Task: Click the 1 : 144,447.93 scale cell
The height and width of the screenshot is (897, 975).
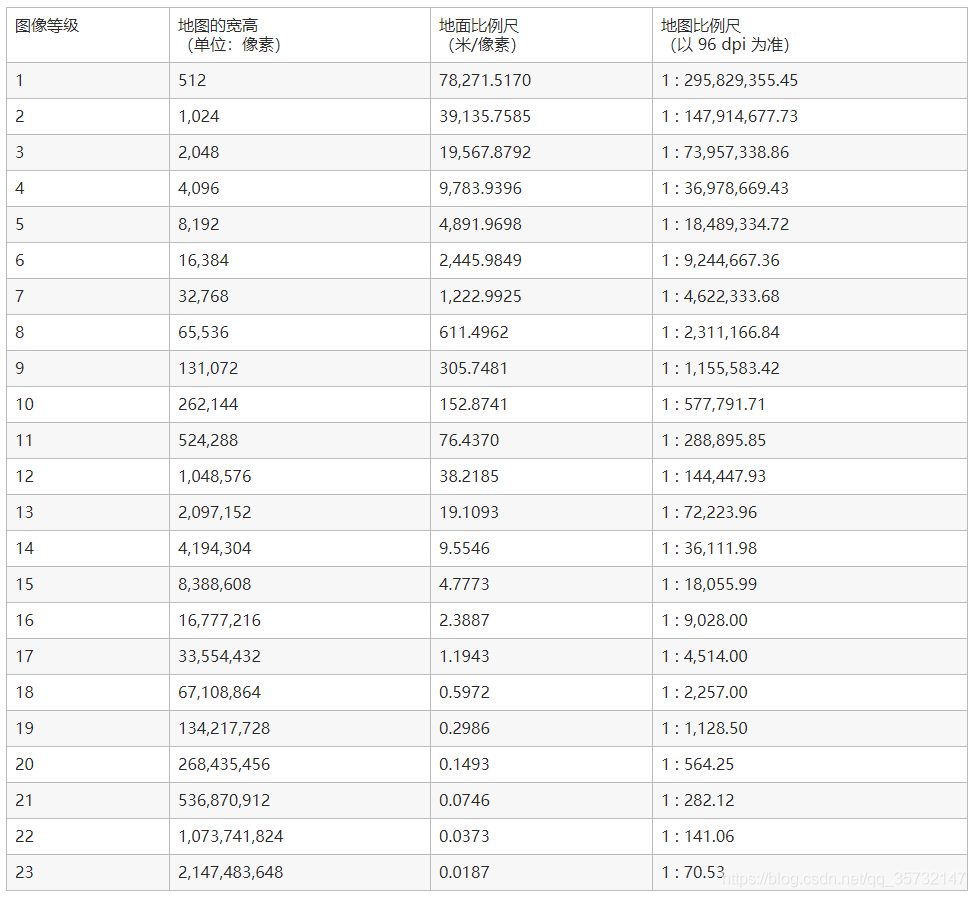Action: [x=714, y=476]
